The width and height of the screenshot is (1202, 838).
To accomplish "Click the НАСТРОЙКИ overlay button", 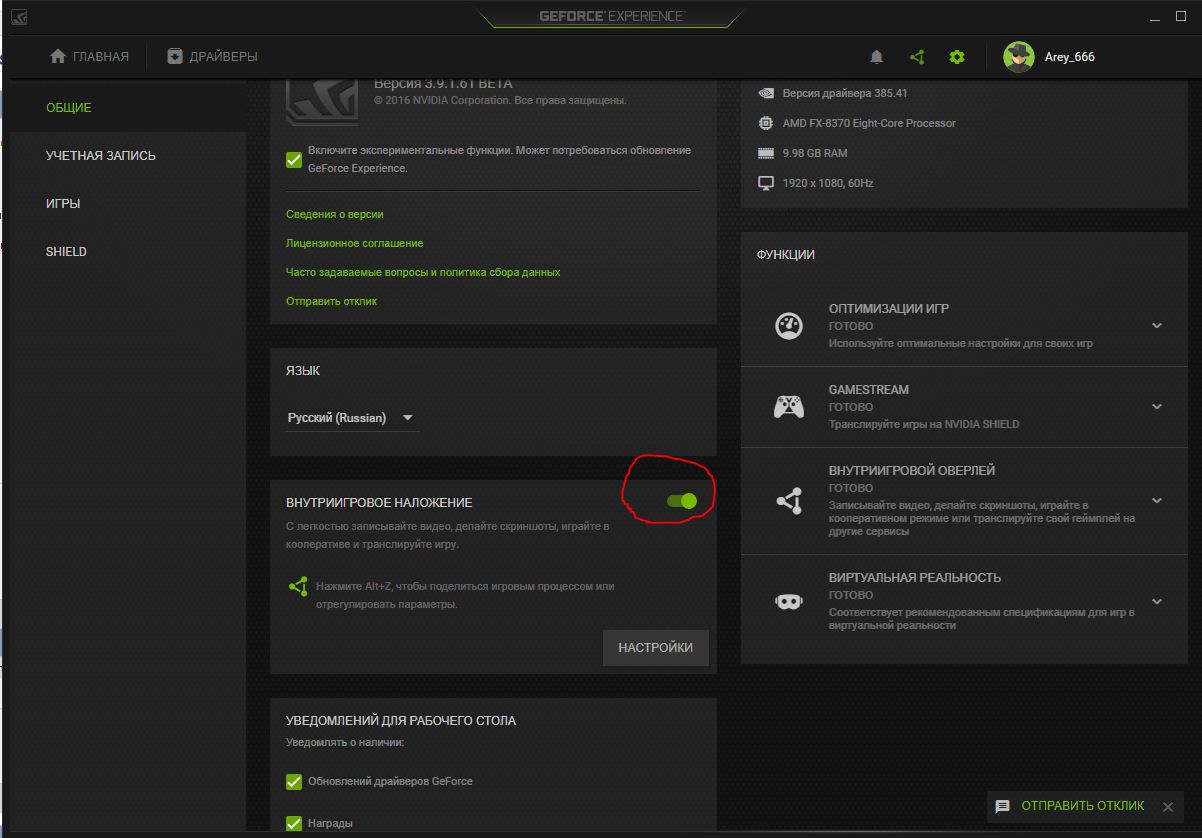I will pyautogui.click(x=656, y=648).
